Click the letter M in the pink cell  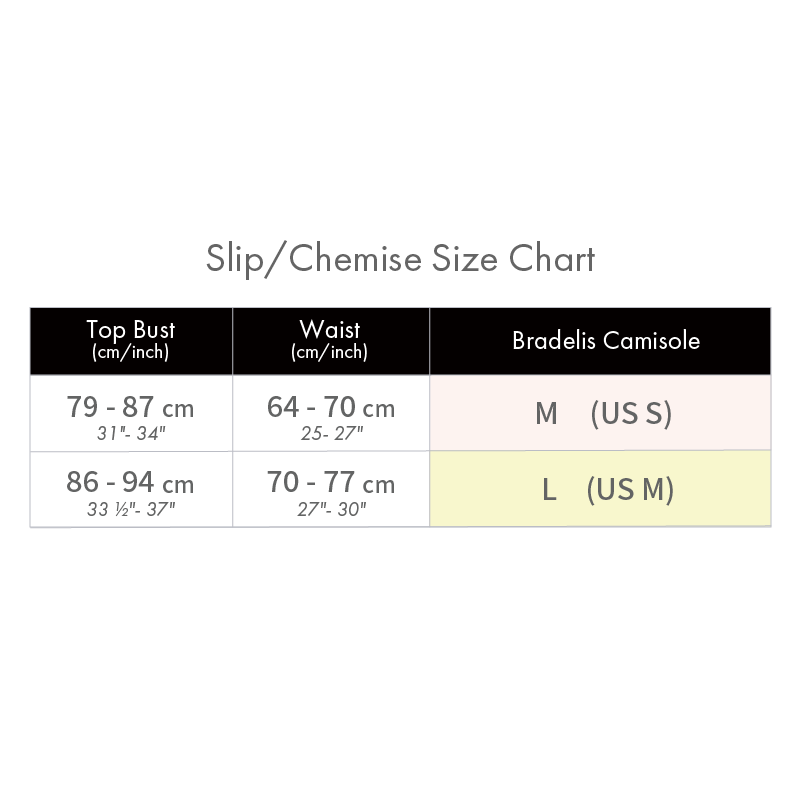pyautogui.click(x=546, y=414)
